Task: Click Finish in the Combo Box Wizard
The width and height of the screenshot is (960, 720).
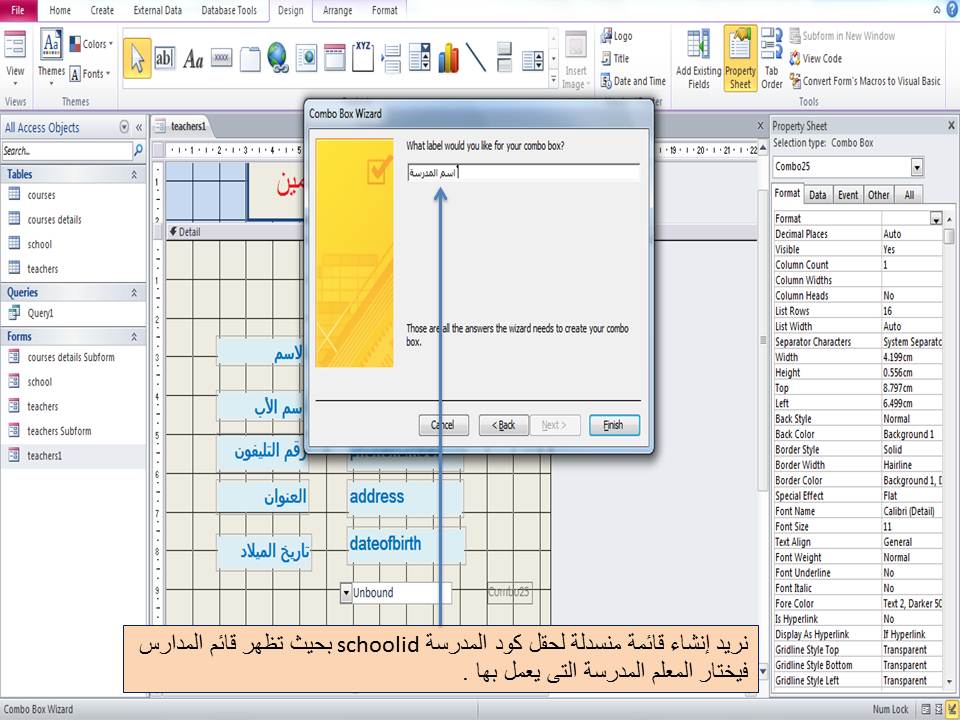Action: click(614, 425)
